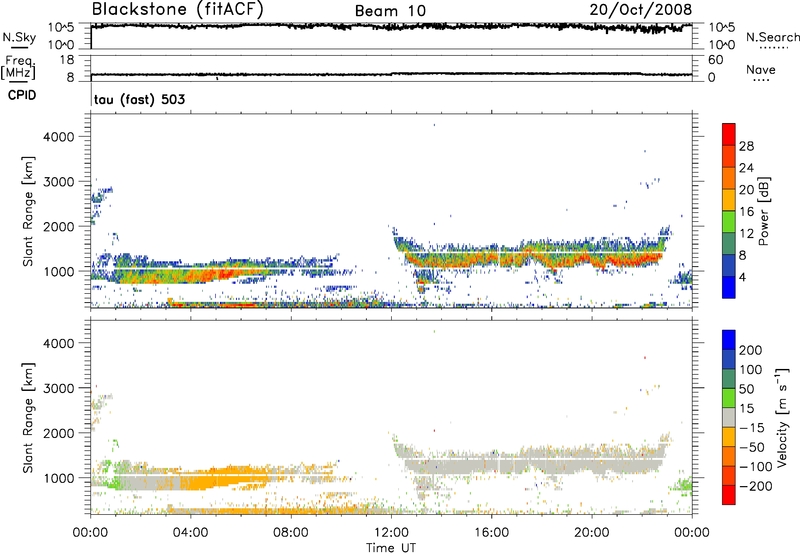The width and height of the screenshot is (800, 554).
Task: Click the 'Power [dB]' colorbar label
Action: click(763, 211)
